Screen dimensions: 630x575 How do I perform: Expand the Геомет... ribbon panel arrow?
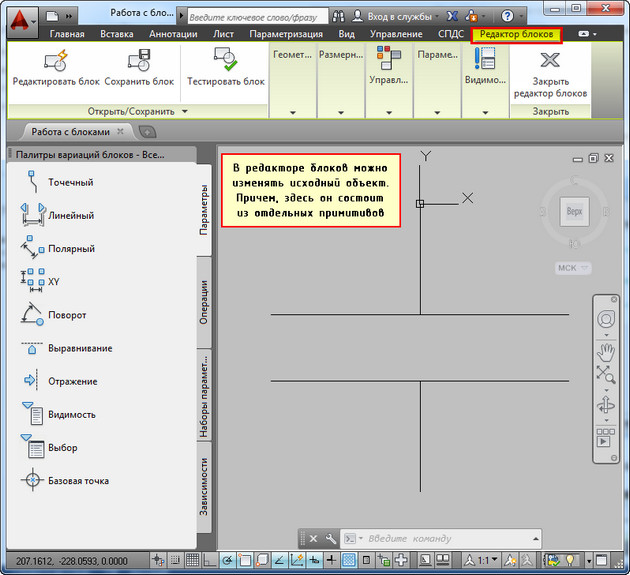292,113
